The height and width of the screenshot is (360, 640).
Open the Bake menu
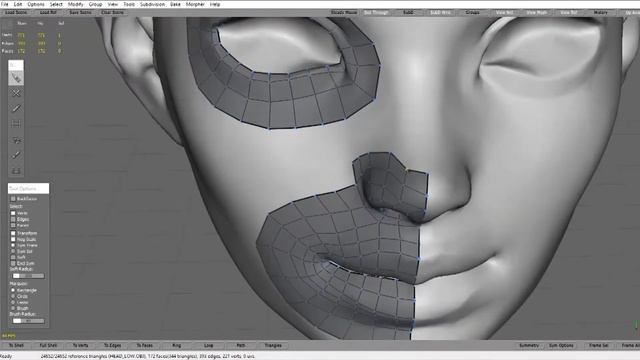click(175, 4)
